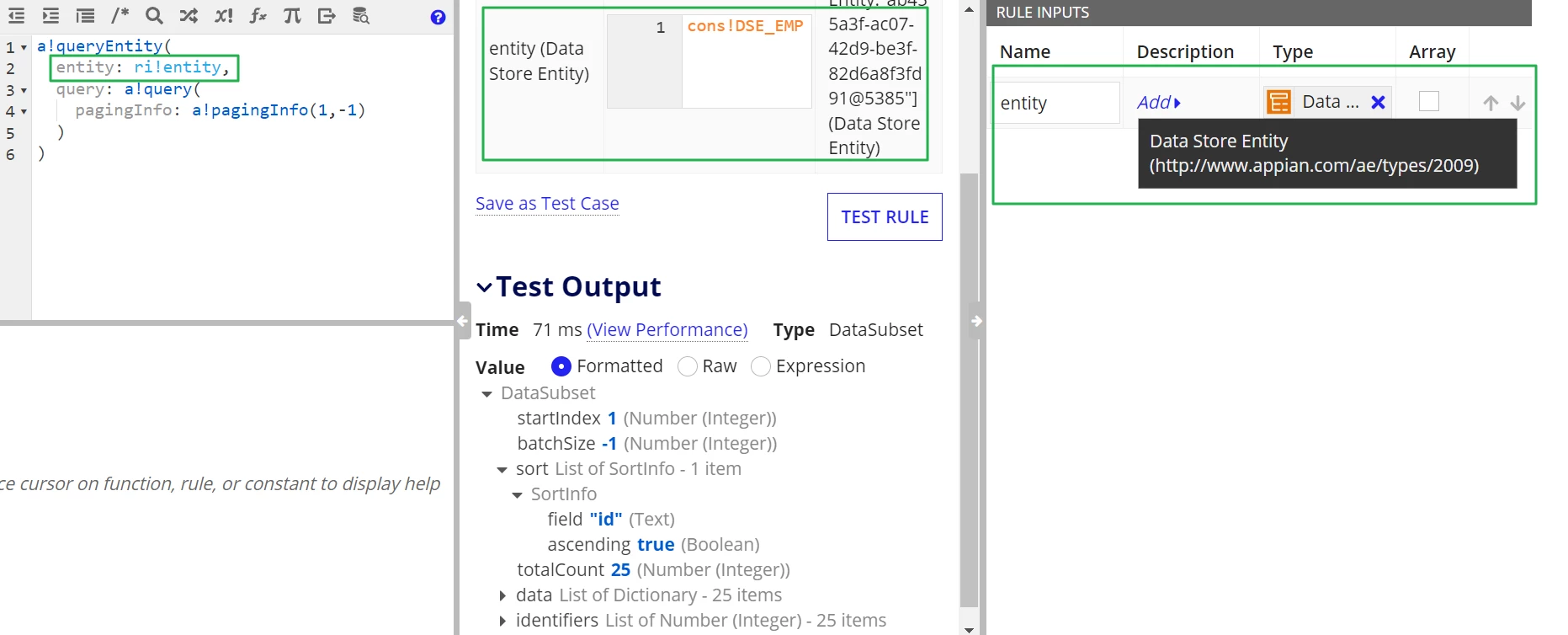The width and height of the screenshot is (1568, 635).
Task: Click the outdent code toolbar icon
Action: [16, 15]
